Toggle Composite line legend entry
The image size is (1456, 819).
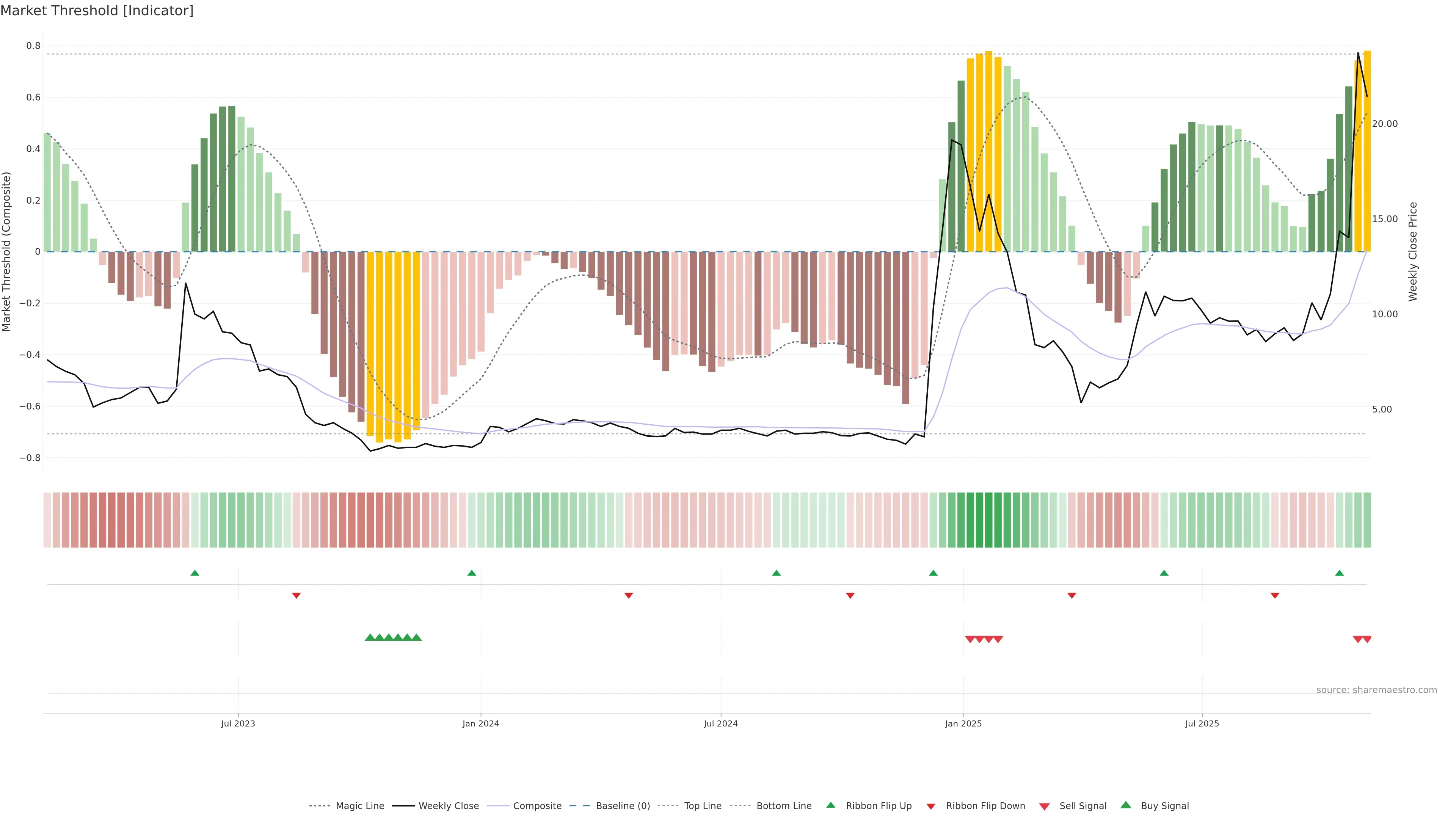(x=537, y=806)
